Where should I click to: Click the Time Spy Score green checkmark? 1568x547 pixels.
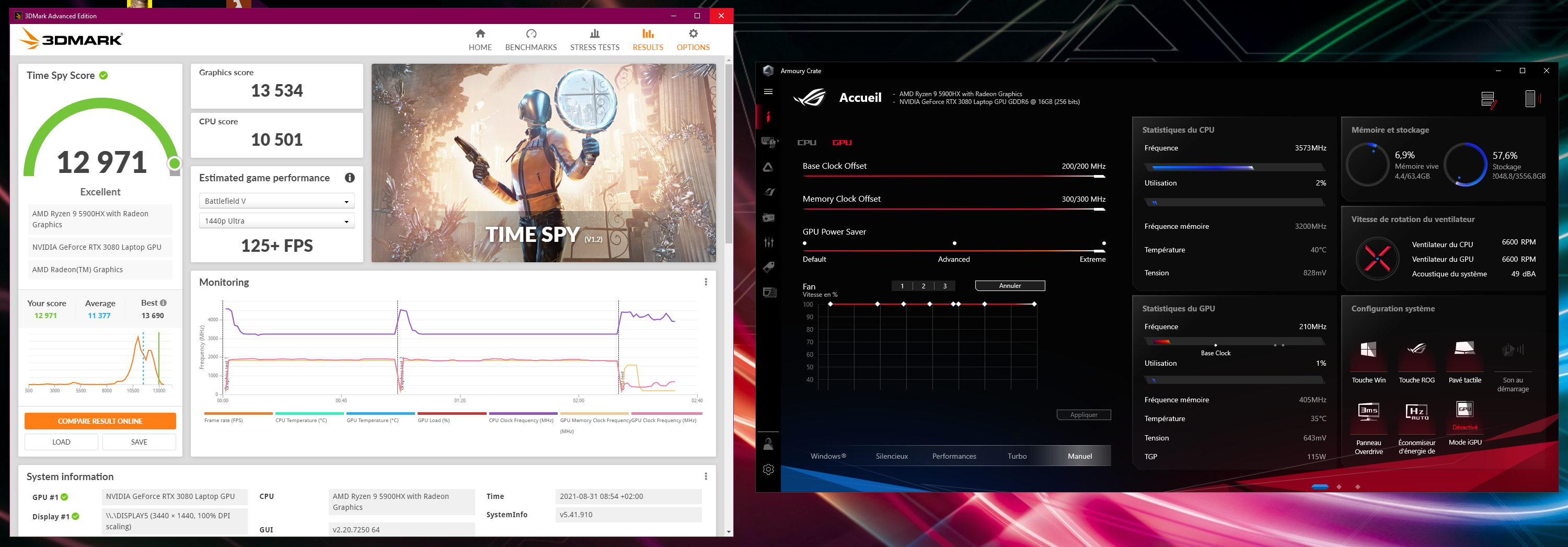point(103,75)
